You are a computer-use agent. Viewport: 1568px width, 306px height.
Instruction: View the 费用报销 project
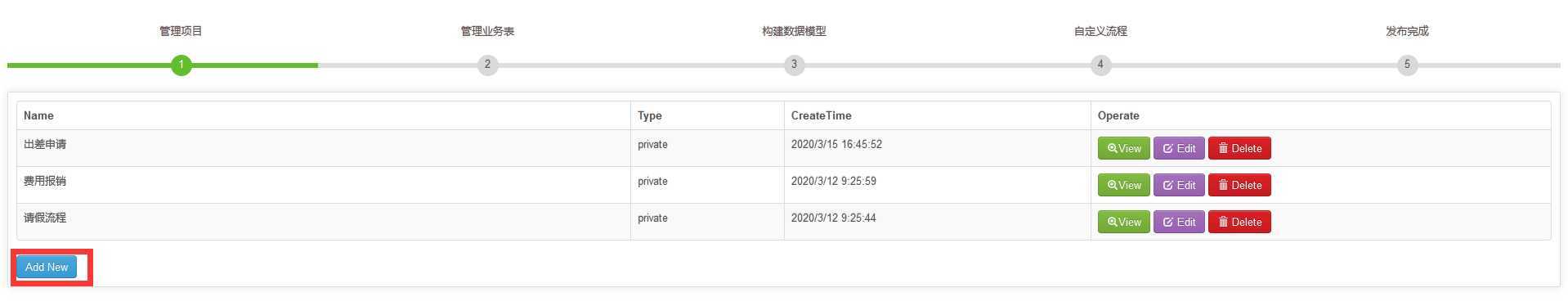click(1123, 185)
